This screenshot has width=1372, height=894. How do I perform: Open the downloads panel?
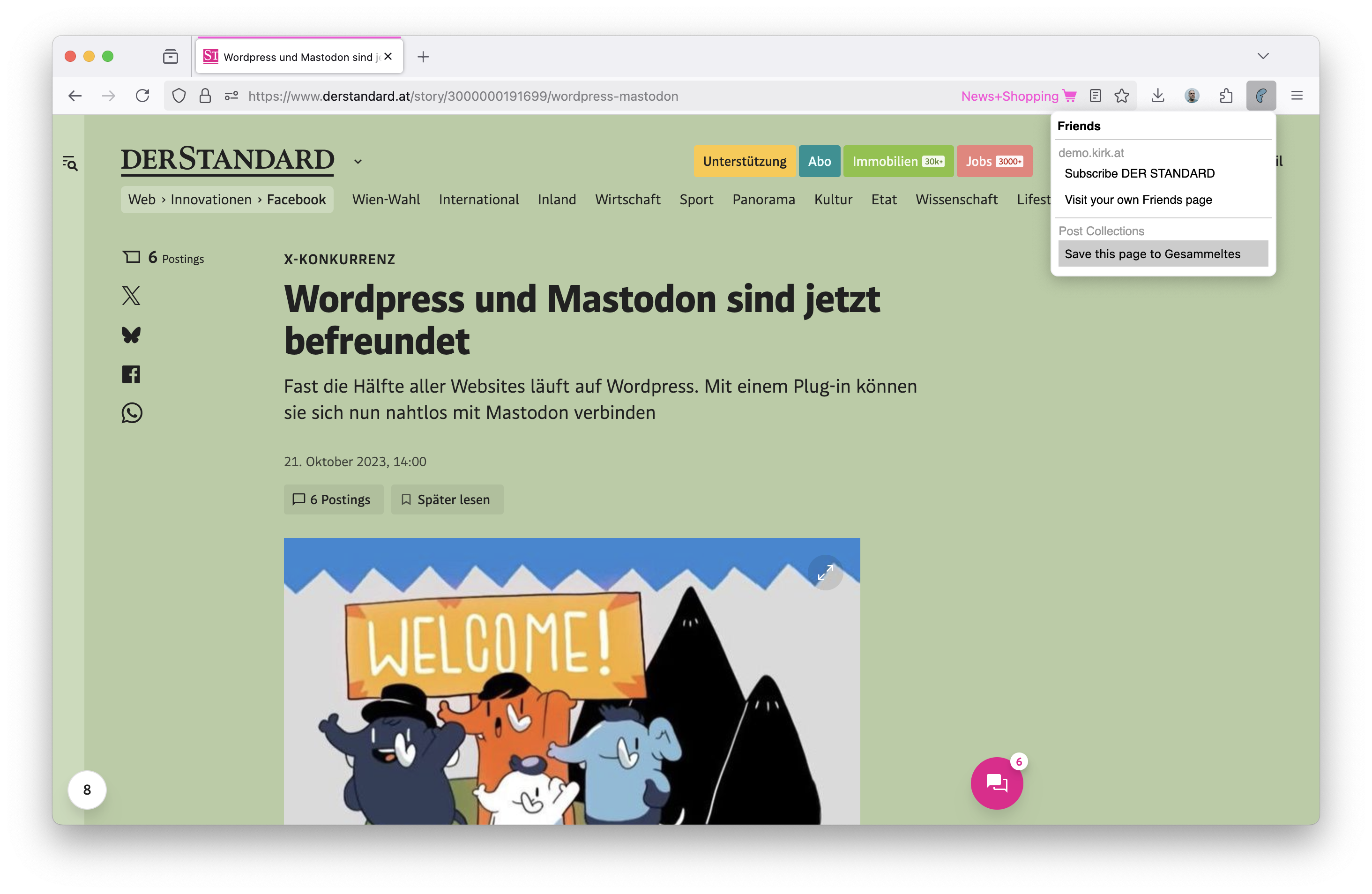tap(1157, 96)
